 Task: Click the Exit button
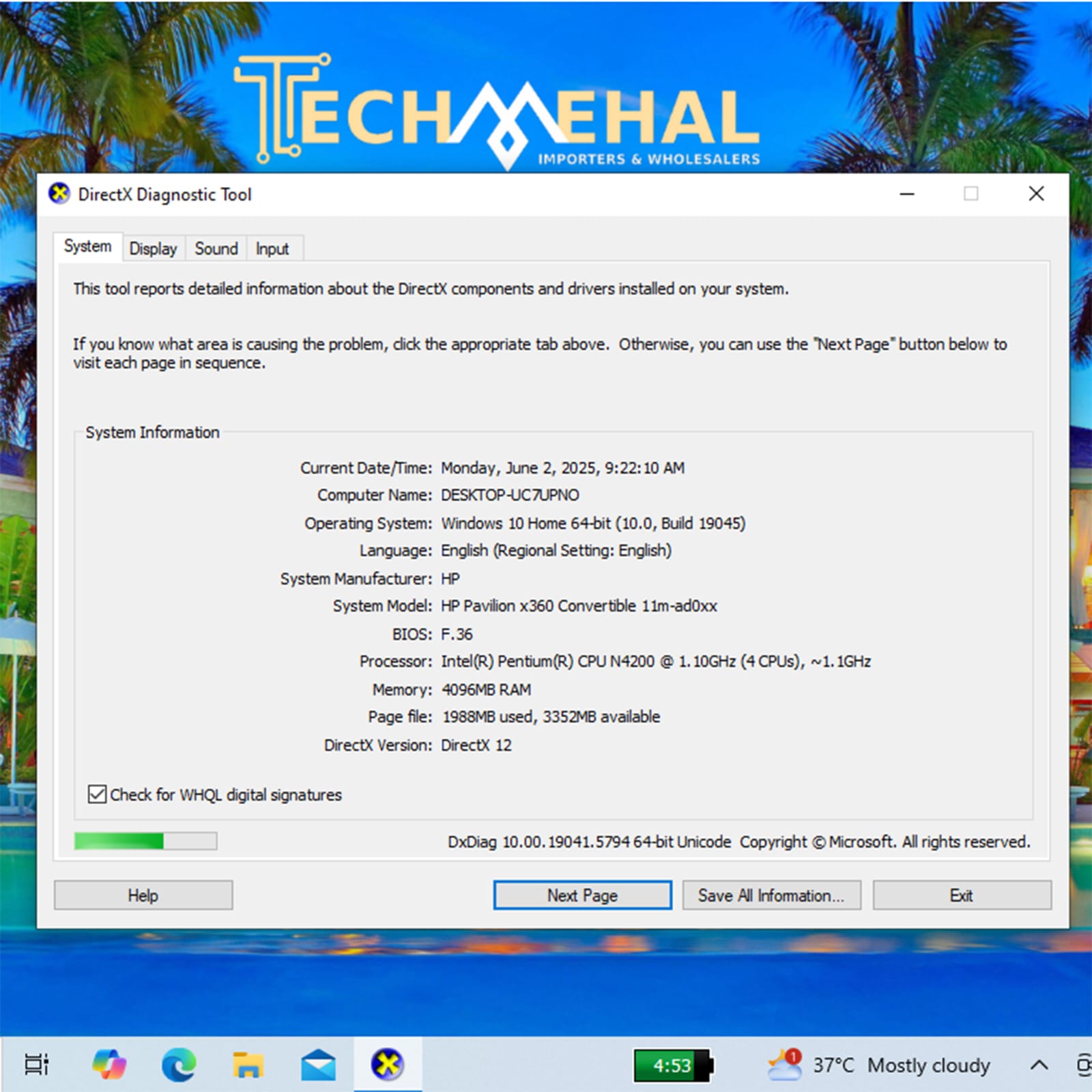[962, 895]
